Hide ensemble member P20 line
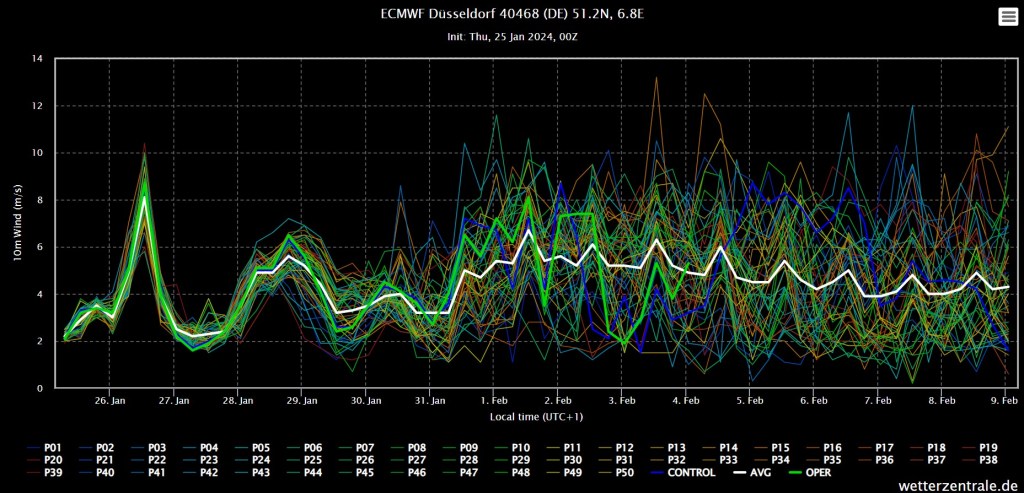The height and width of the screenshot is (493, 1024). [x=53, y=460]
